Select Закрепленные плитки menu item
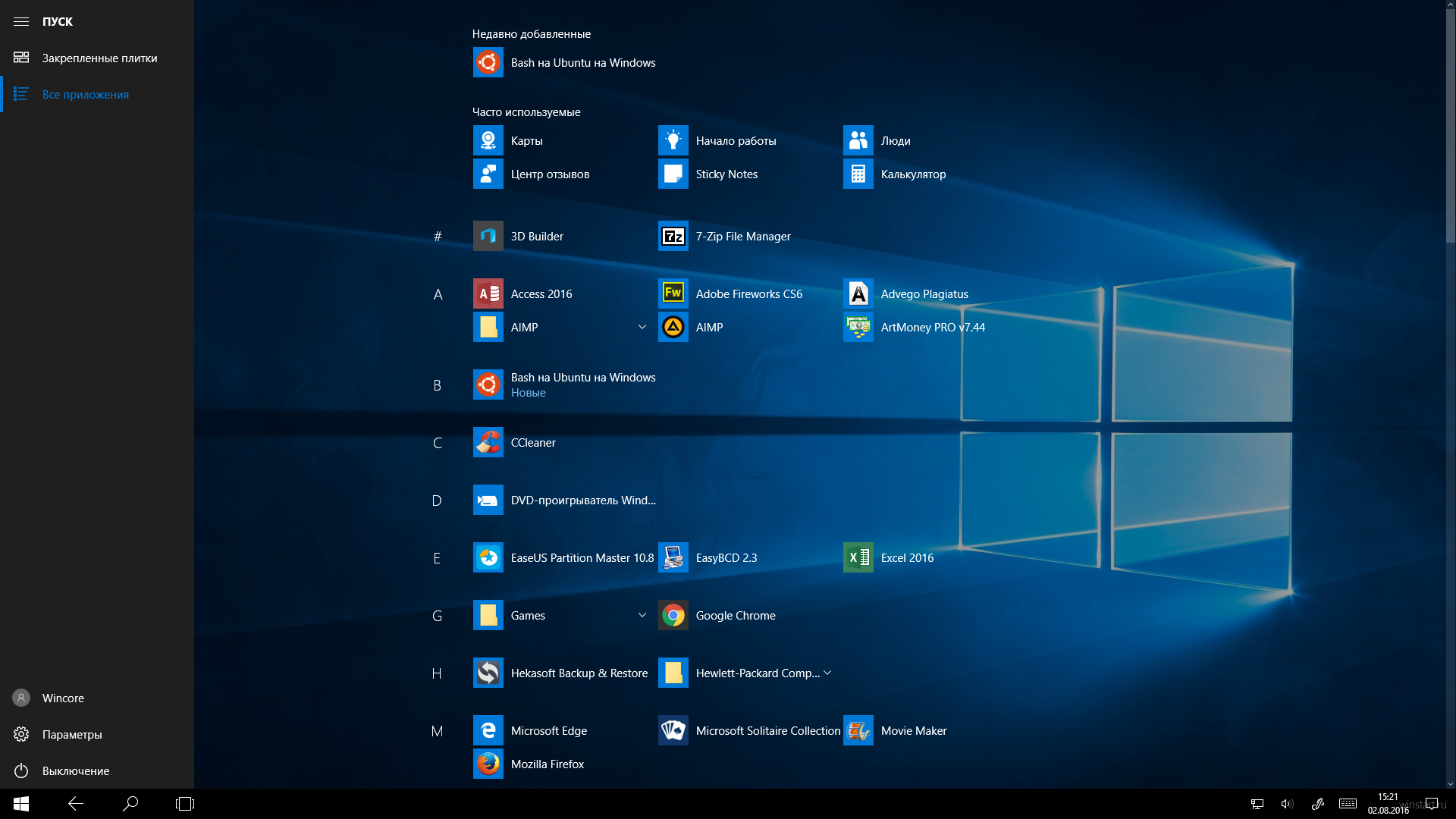Screen dimensions: 1456x819 (100, 57)
